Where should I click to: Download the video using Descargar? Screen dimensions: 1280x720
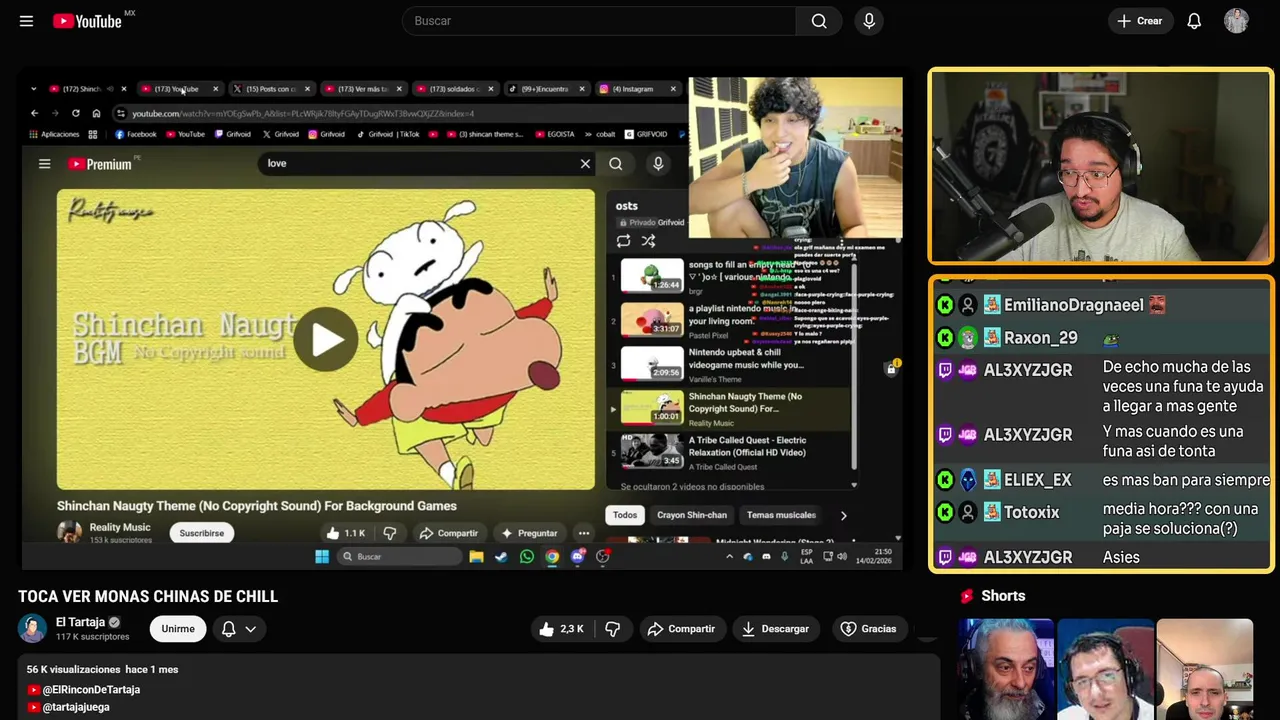pos(775,629)
